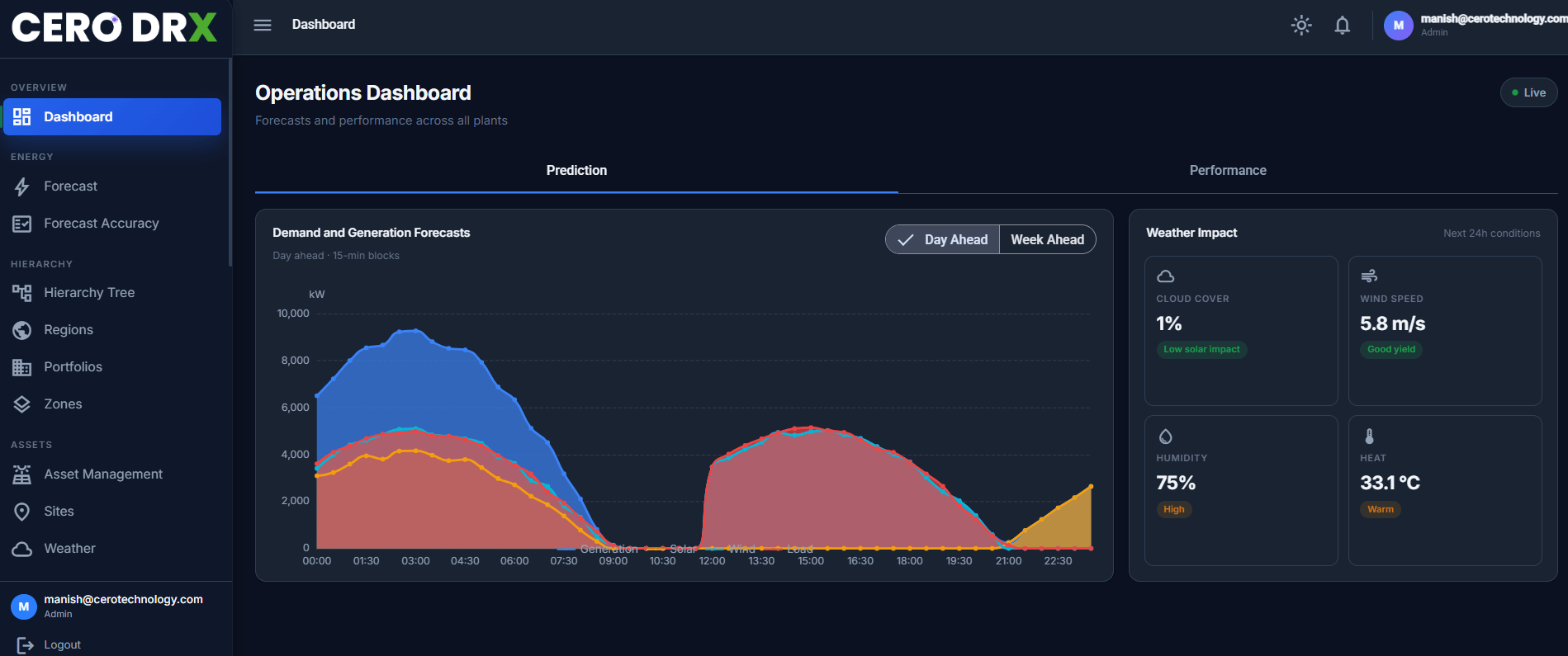Viewport: 1568px width, 656px height.
Task: Click the Forecast Accuracy sidebar icon
Action: (22, 224)
